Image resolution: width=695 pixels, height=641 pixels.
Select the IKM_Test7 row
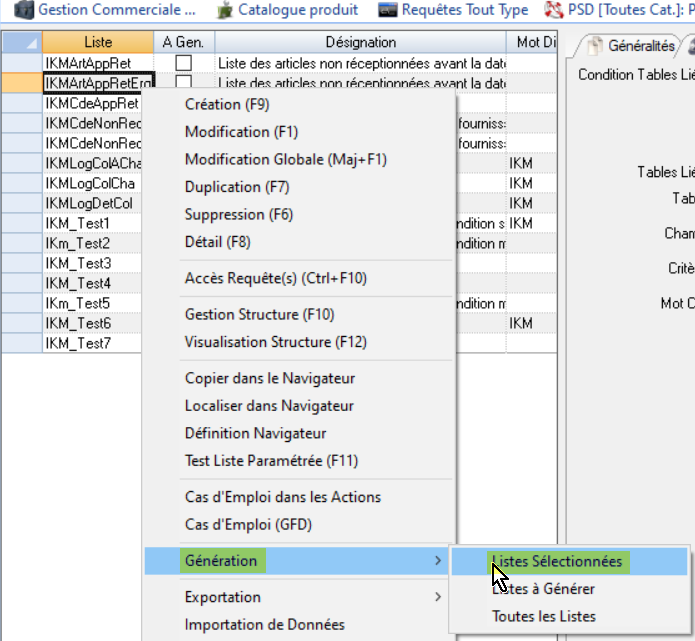pos(77,343)
